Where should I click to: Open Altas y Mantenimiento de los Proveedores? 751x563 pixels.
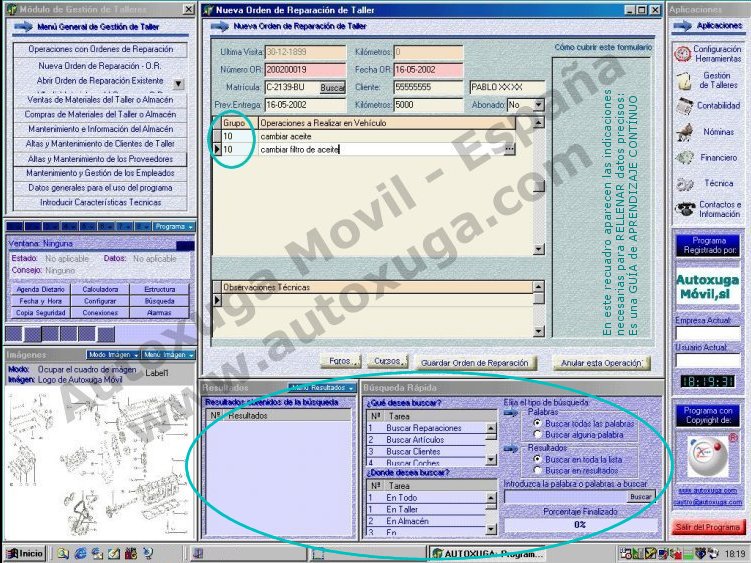(x=100, y=159)
